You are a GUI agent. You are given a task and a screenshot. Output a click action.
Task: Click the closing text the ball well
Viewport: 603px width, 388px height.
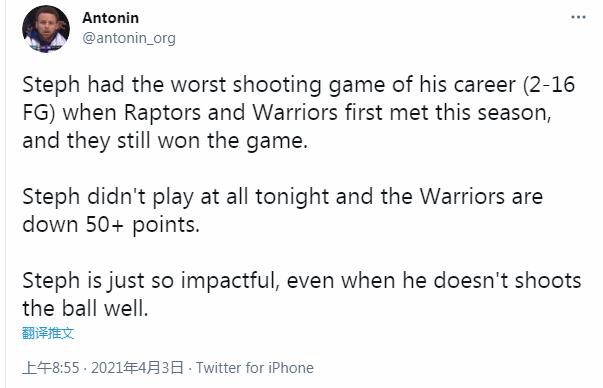point(85,308)
